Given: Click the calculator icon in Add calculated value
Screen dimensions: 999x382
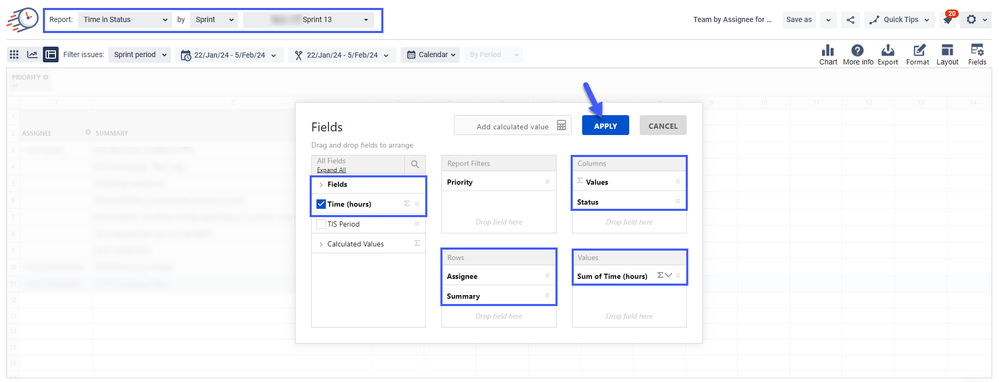Looking at the screenshot, I should [x=561, y=125].
